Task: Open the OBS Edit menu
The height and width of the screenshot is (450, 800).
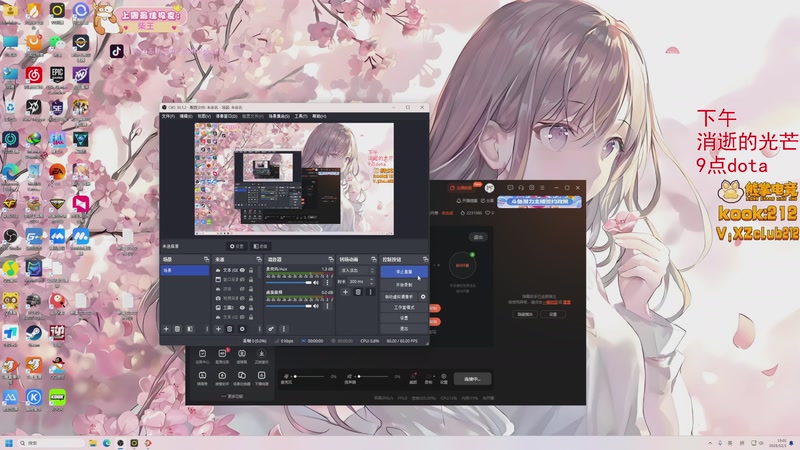Action: (x=186, y=116)
